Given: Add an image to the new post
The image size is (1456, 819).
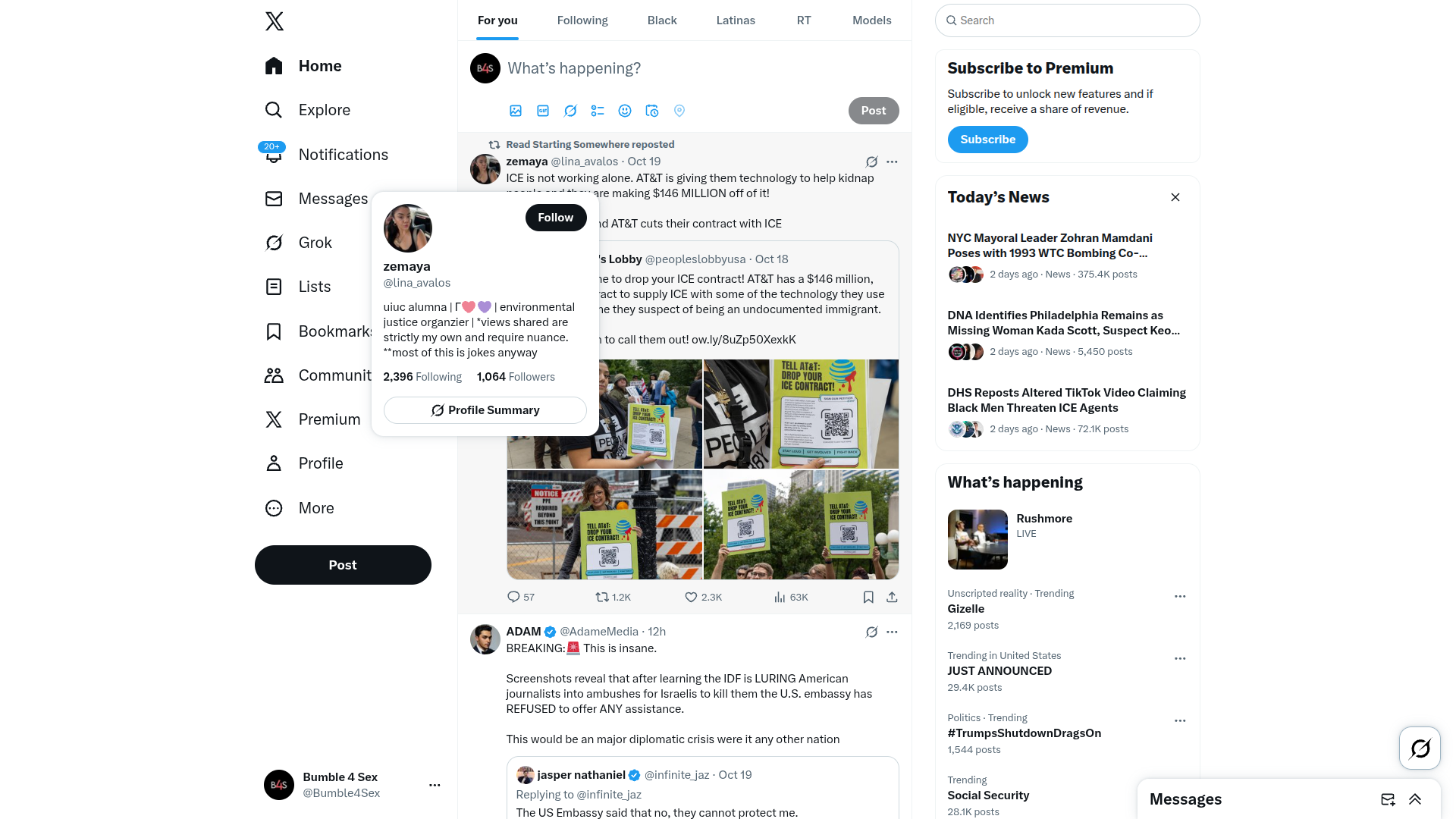Looking at the screenshot, I should (x=516, y=111).
